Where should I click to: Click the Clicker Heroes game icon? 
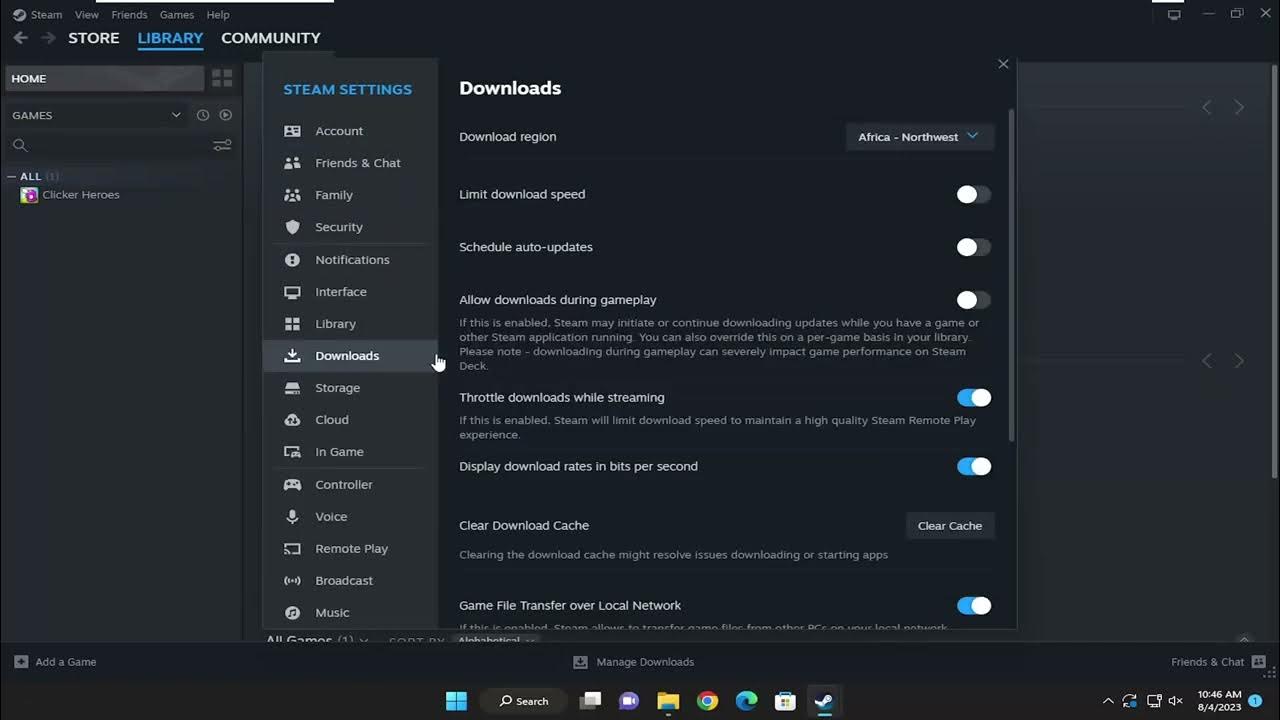(29, 195)
